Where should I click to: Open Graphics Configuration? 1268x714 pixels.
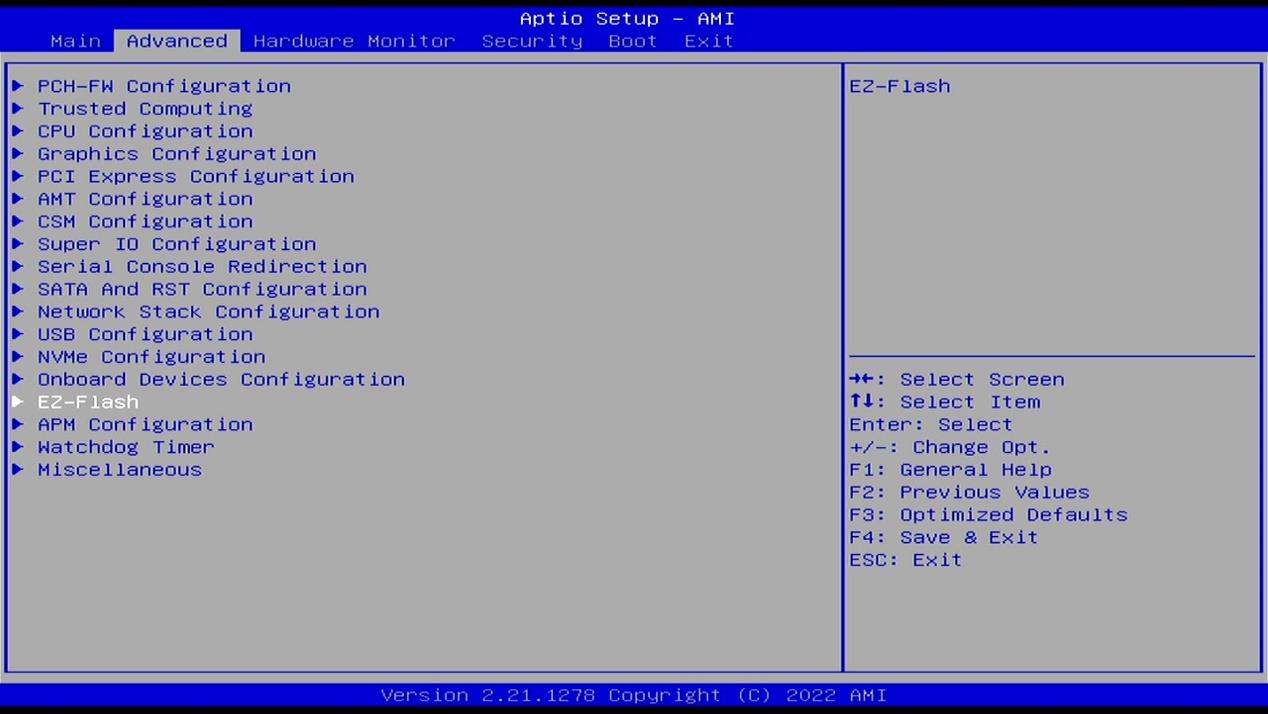(x=176, y=154)
